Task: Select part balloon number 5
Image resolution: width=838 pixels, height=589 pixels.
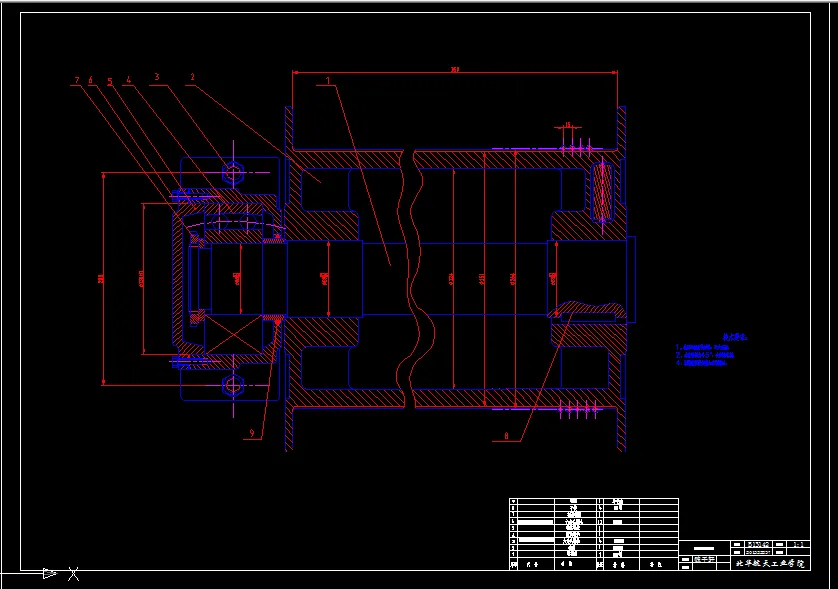Action: 110,81
